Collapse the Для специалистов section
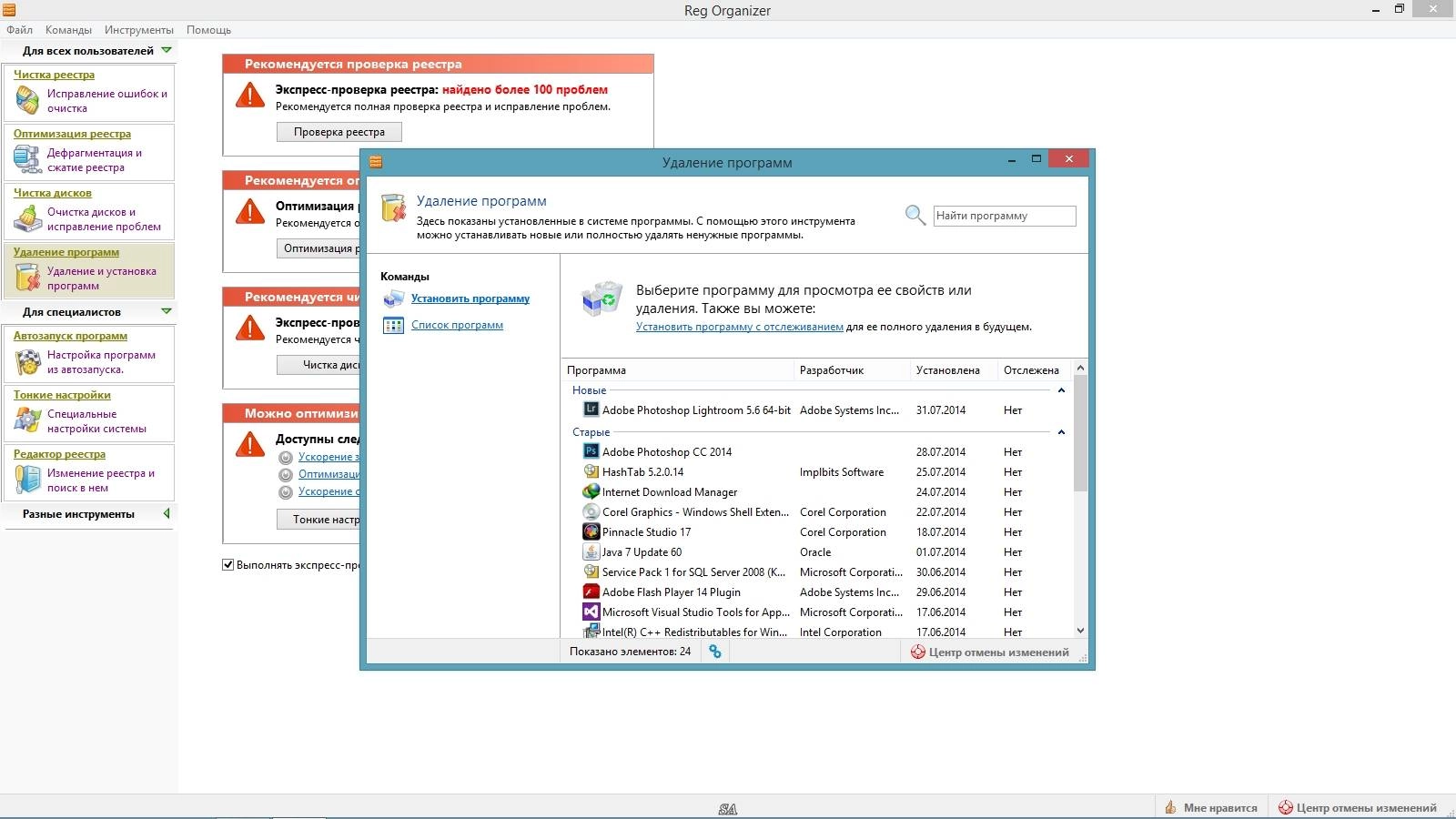Image resolution: width=1456 pixels, height=819 pixels. pos(167,311)
